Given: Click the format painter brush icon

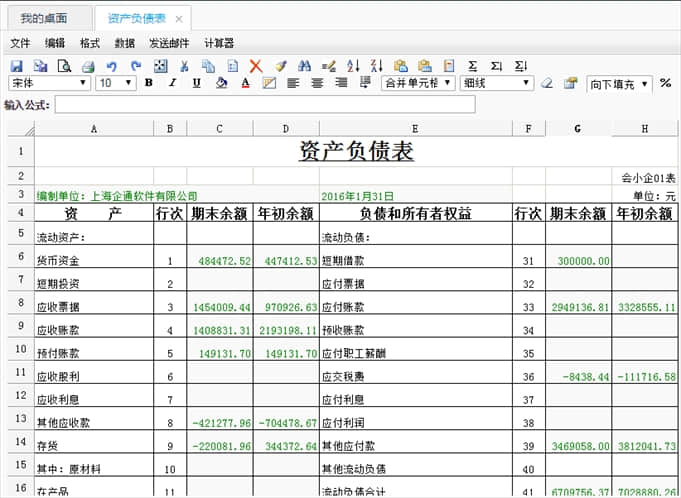Looking at the screenshot, I should point(281,66).
